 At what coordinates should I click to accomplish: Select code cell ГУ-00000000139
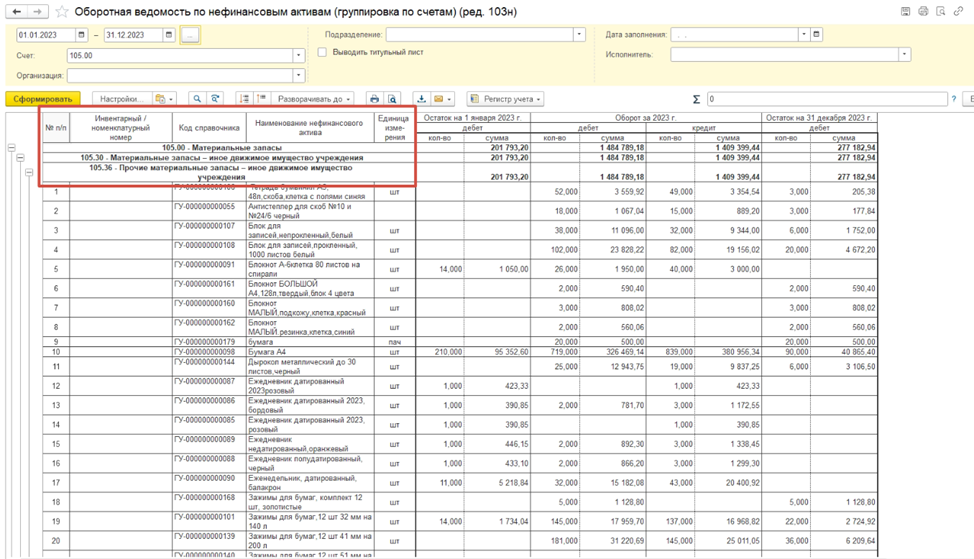coord(209,540)
